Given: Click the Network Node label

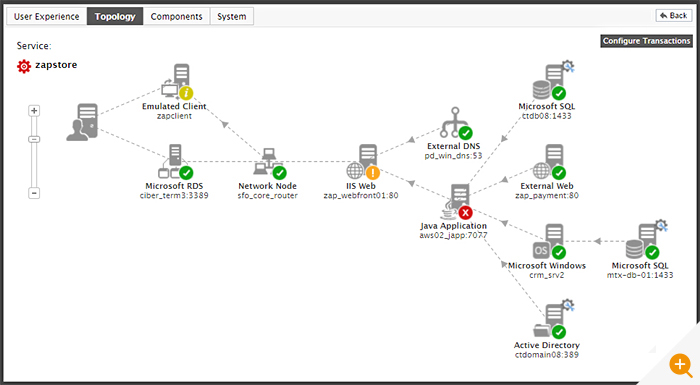Looking at the screenshot, I should [x=267, y=186].
